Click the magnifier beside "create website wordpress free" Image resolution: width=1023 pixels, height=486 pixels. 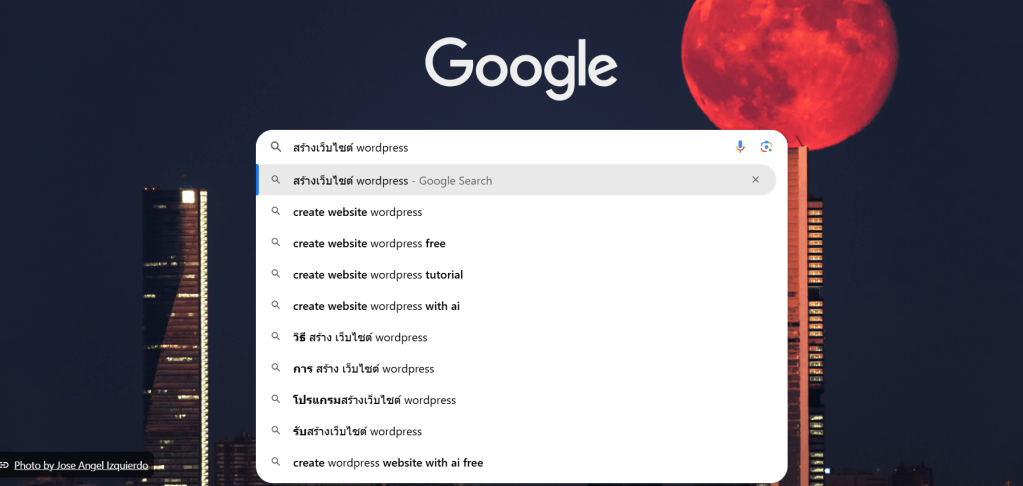[x=276, y=243]
